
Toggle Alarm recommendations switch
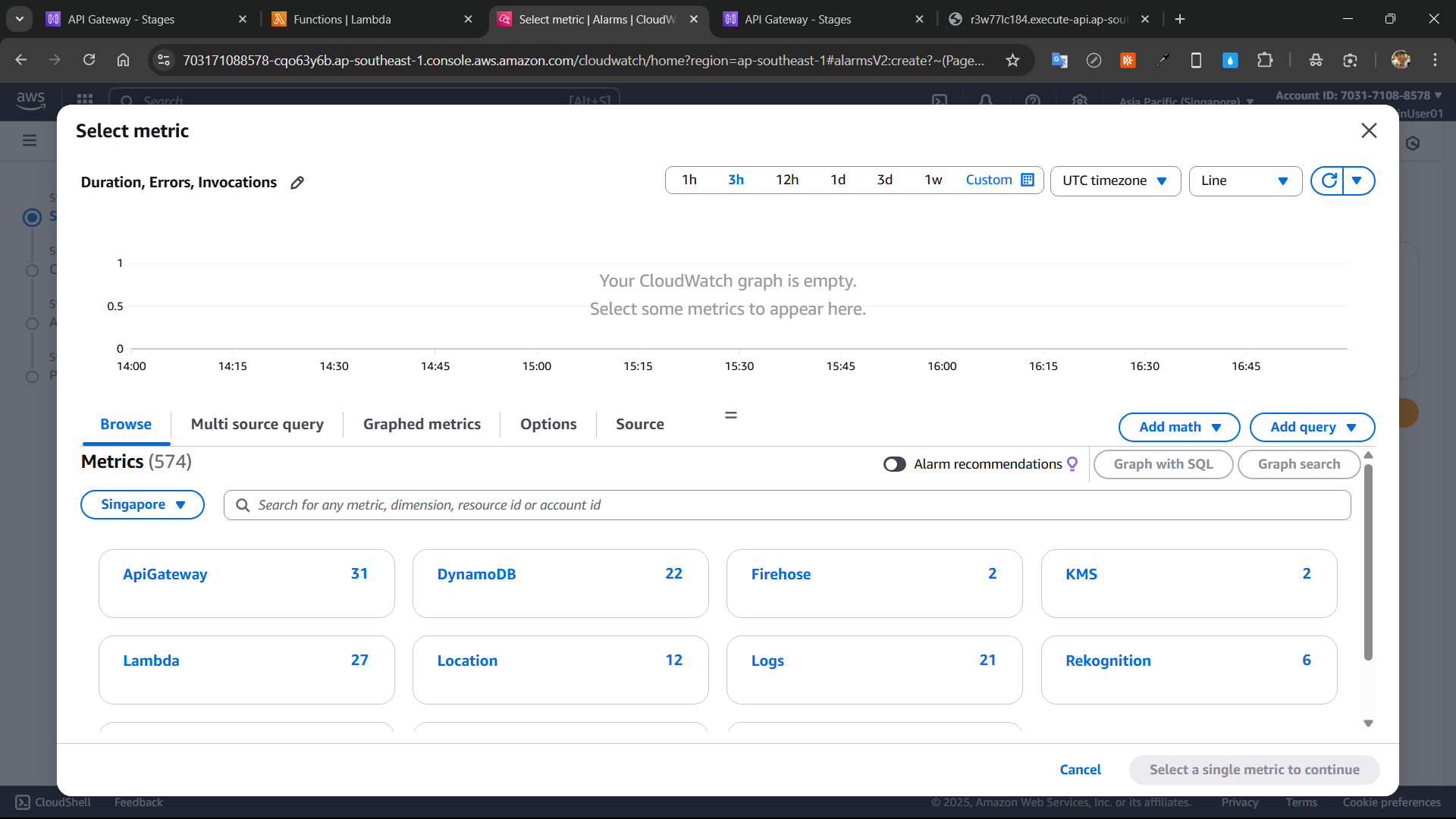click(895, 464)
